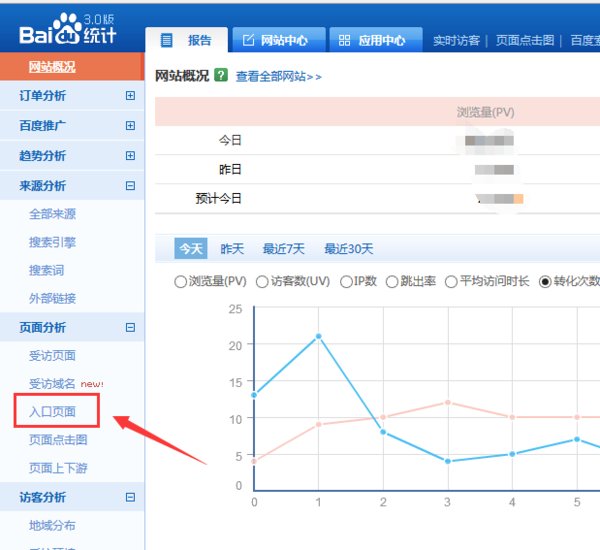600x550 pixels.
Task: Click the 预计今日 row label
Action: (x=218, y=199)
